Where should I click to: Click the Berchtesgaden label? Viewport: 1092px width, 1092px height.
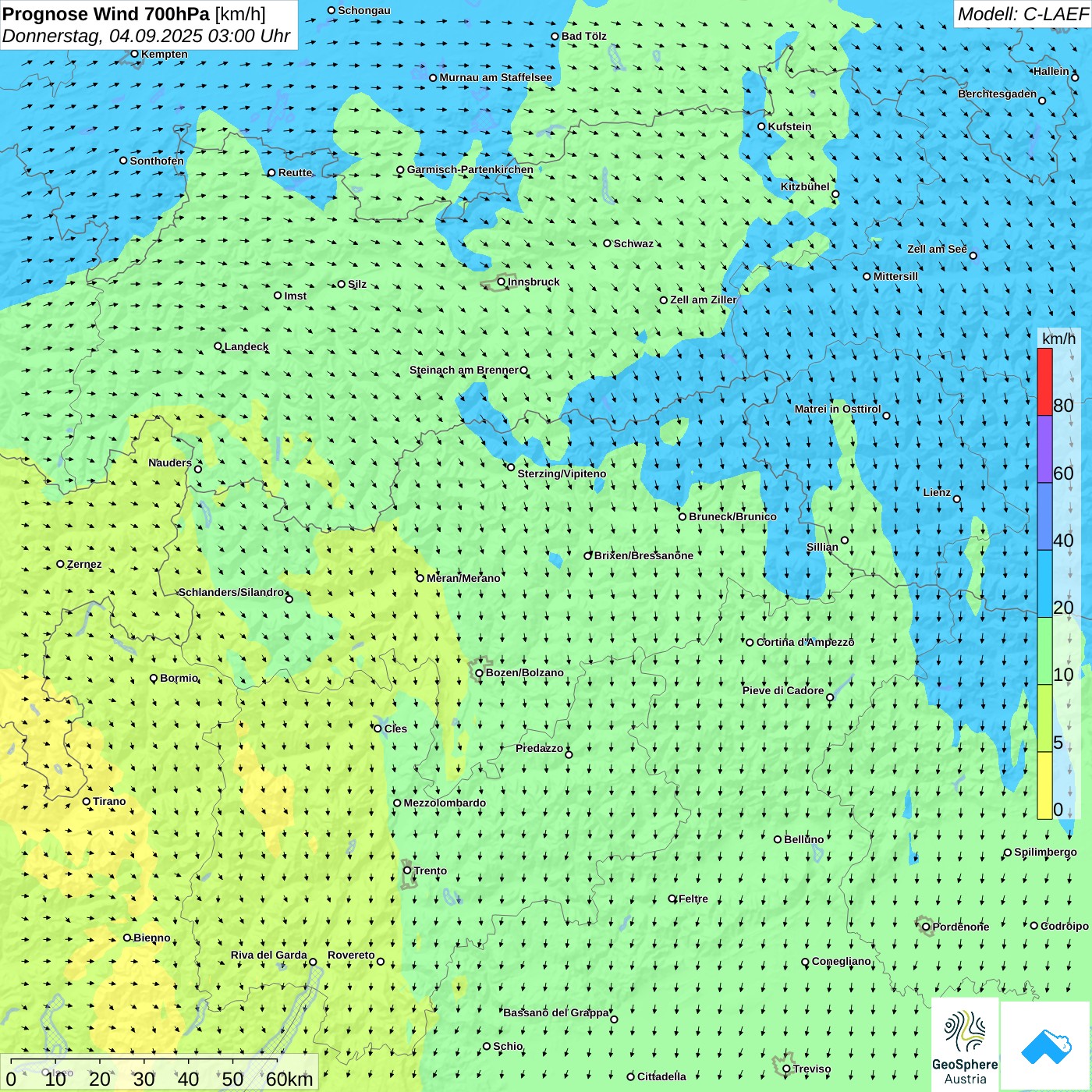(x=997, y=94)
